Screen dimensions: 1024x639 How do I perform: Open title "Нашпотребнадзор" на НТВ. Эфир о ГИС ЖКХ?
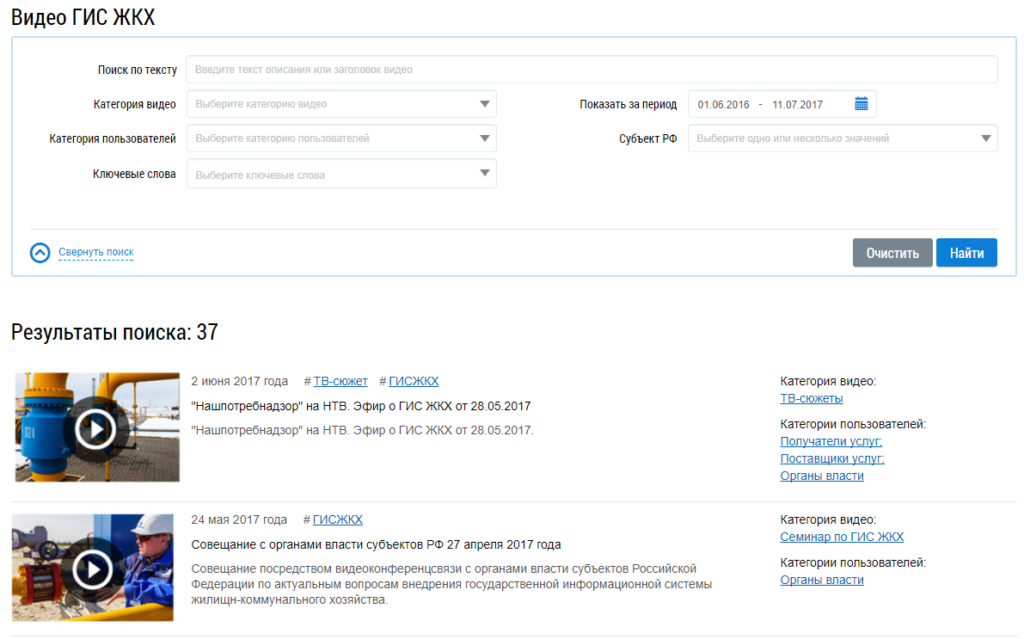click(x=360, y=406)
